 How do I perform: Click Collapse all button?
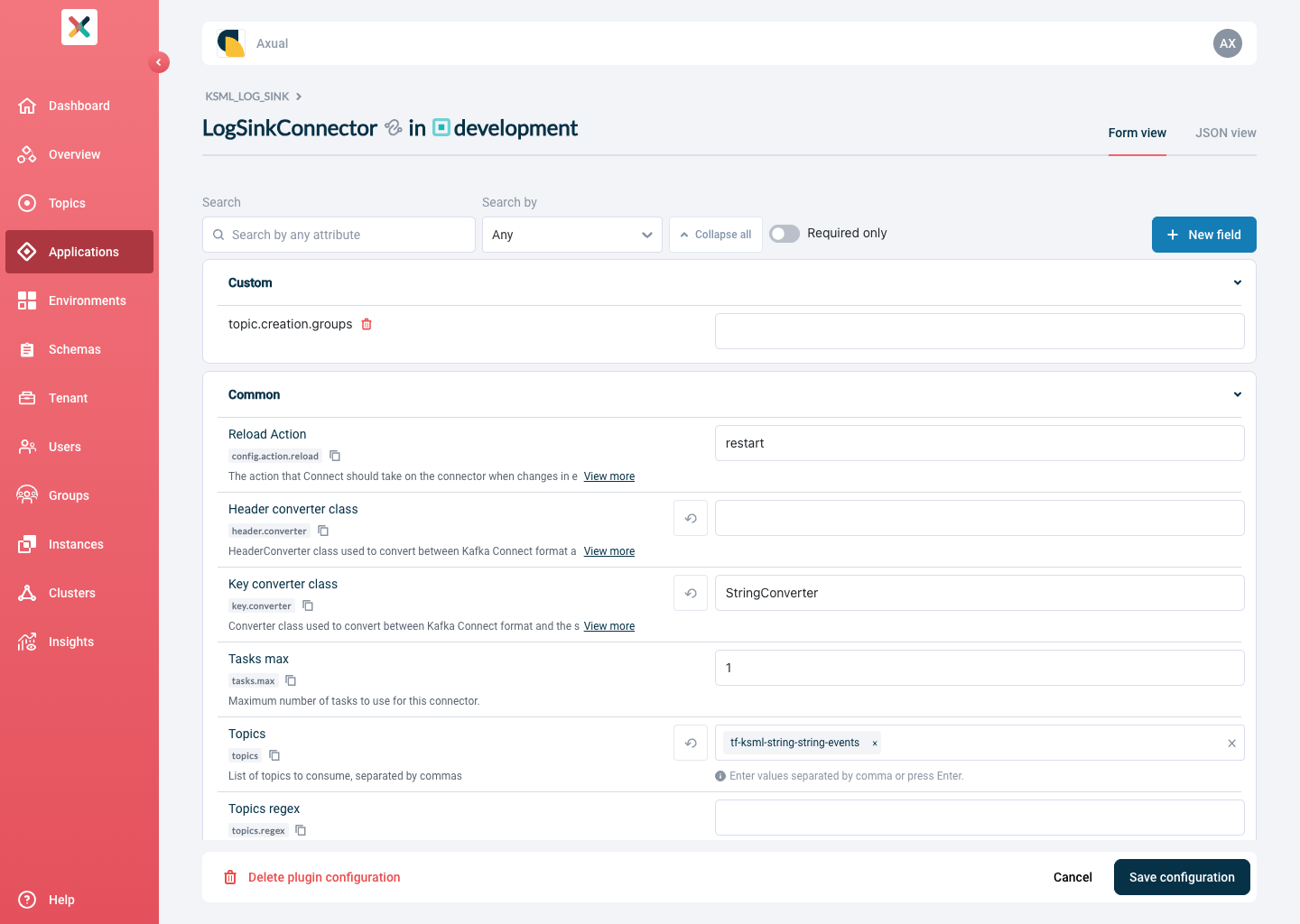[x=716, y=235]
